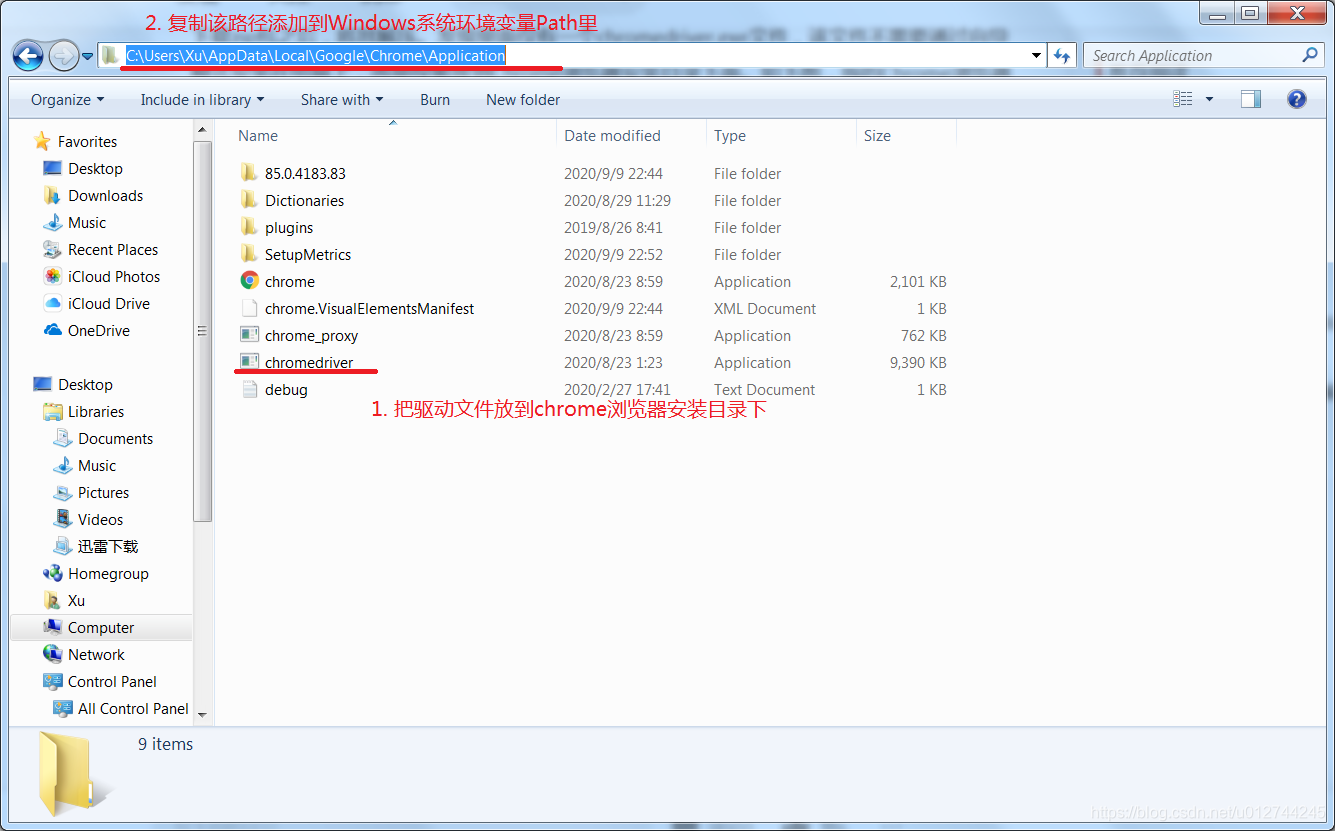Image resolution: width=1335 pixels, height=831 pixels.
Task: Click the chromedriver file name
Action: click(x=309, y=363)
